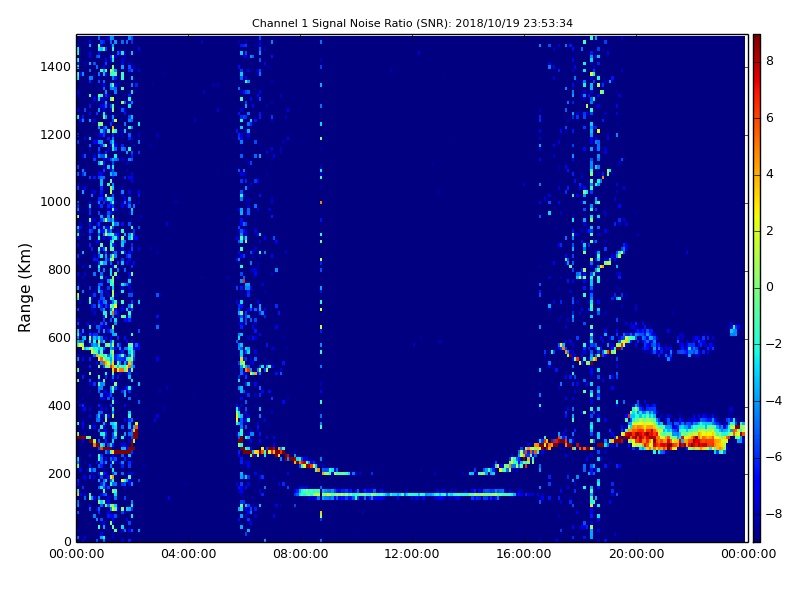Click the colorbar label 2
The width and height of the screenshot is (800, 600).
770,231
